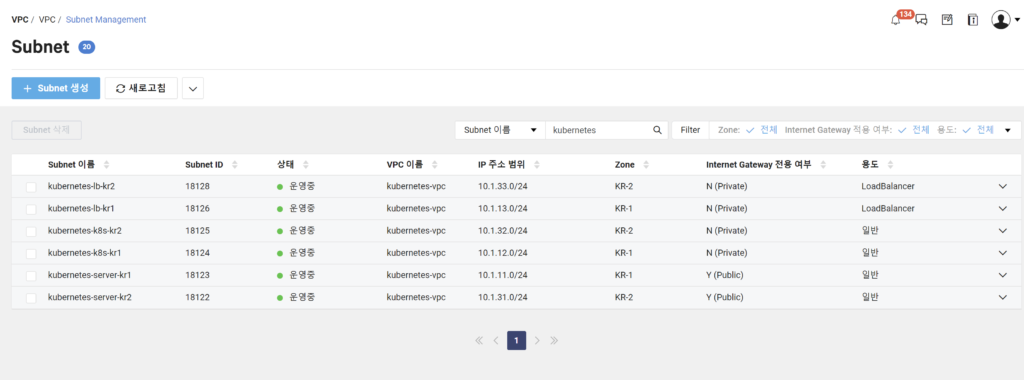The width and height of the screenshot is (1024, 380).
Task: Click LoadBalancer usage for kubernetes-lb-kr2
Action: point(888,187)
